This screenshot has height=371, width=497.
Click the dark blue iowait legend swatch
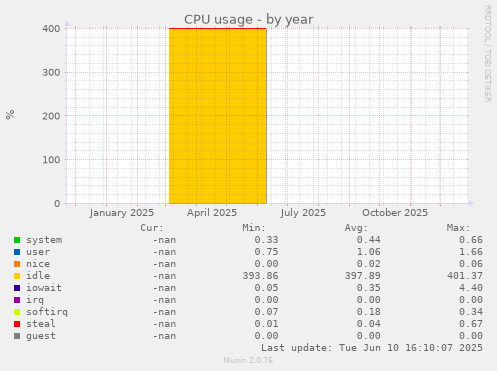click(x=17, y=288)
